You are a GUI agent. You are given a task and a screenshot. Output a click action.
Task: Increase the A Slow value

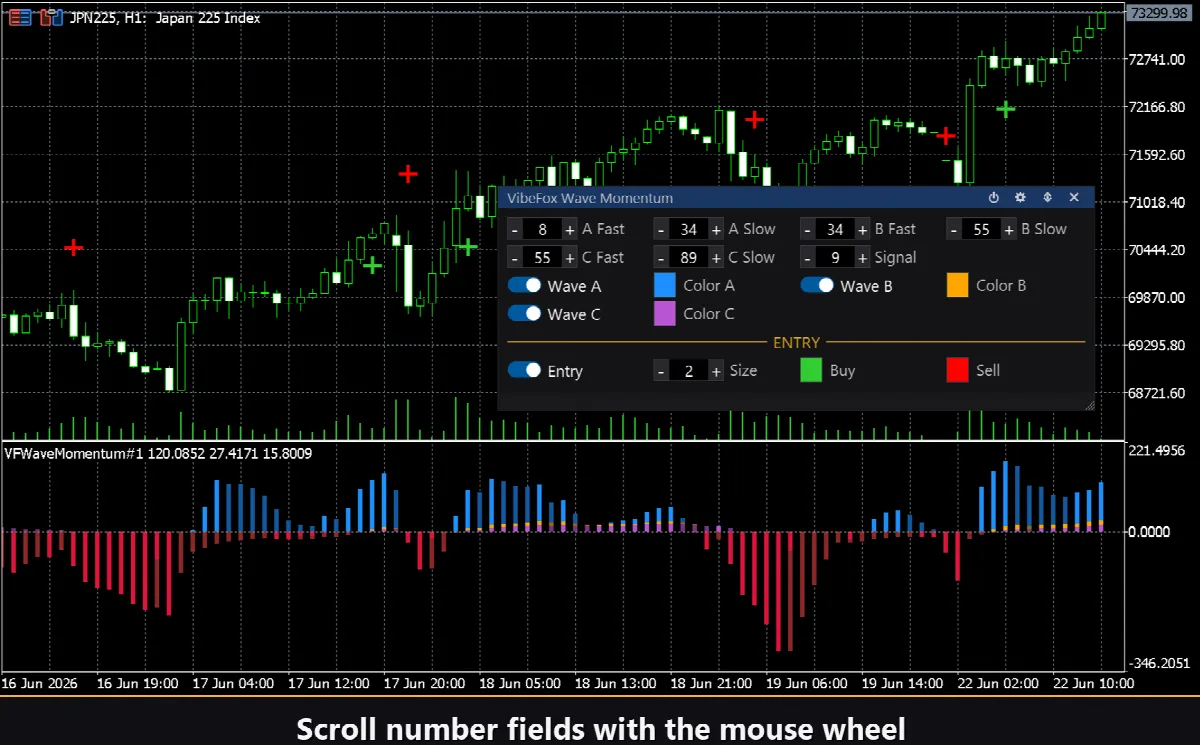[x=716, y=230]
